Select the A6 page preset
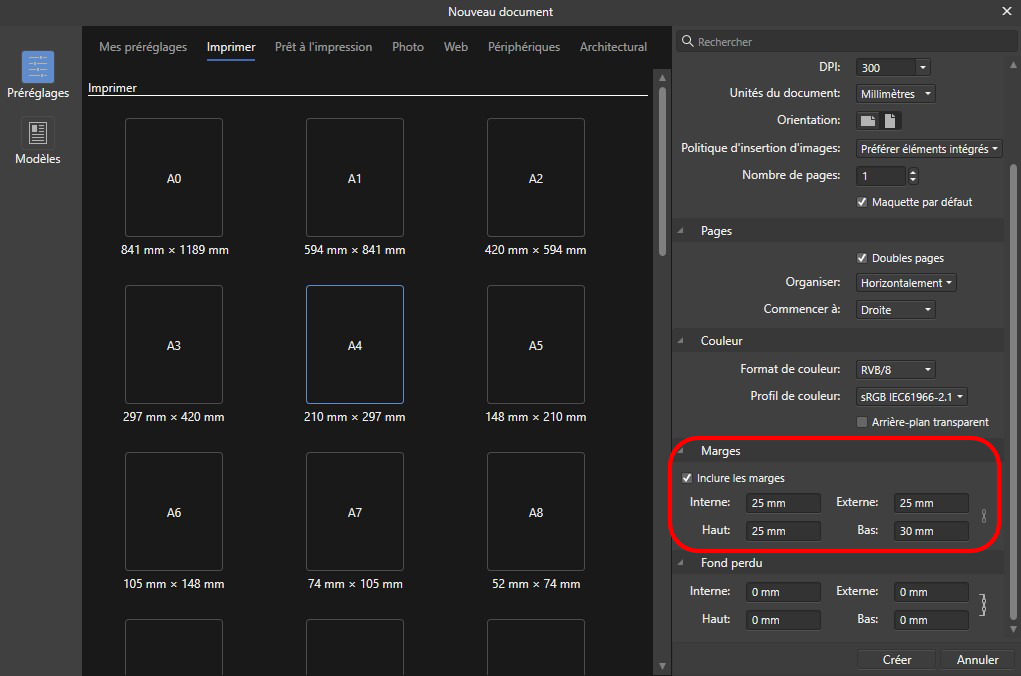Viewport: 1021px width, 676px height. tap(174, 512)
